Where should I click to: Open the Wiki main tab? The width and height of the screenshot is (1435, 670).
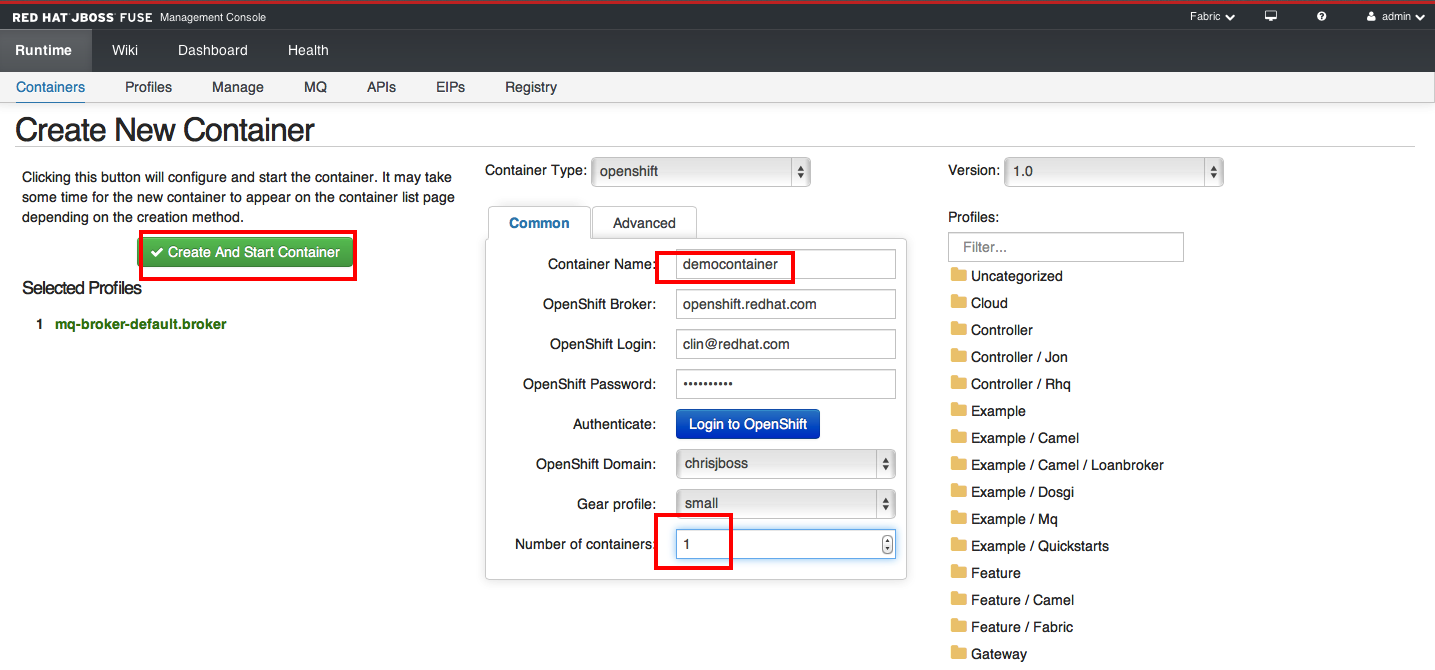click(125, 50)
